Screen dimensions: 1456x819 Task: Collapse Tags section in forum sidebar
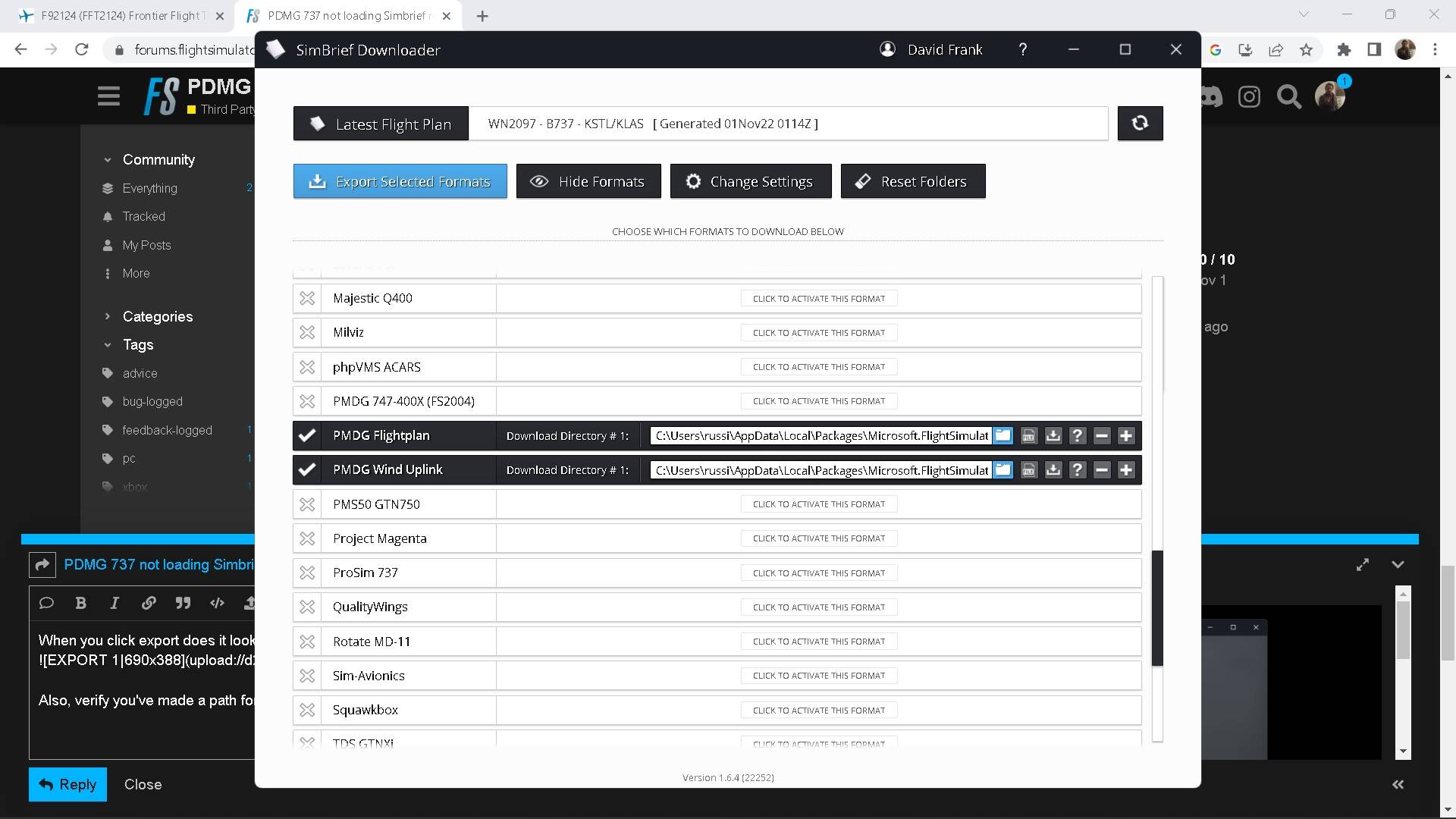pyautogui.click(x=108, y=344)
